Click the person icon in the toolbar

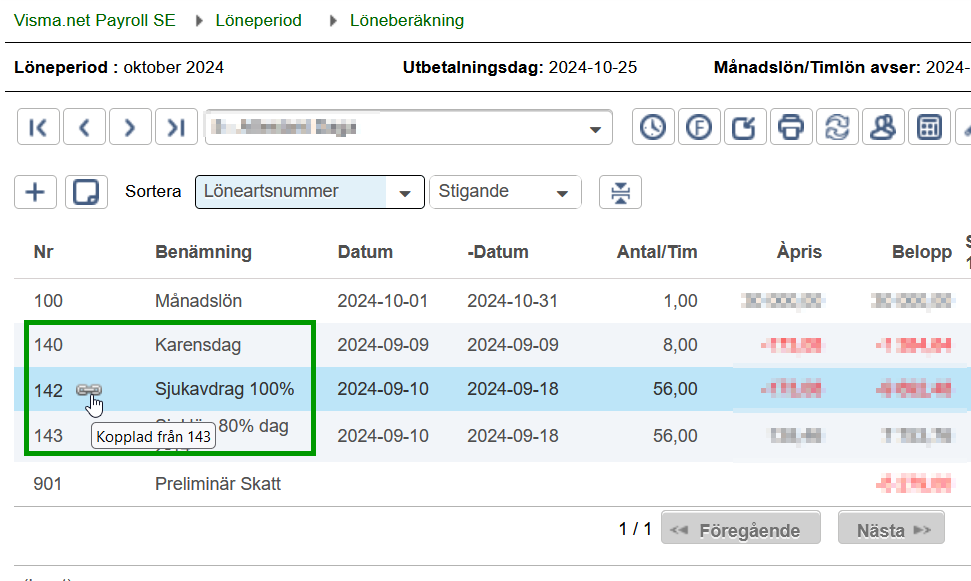tap(883, 128)
